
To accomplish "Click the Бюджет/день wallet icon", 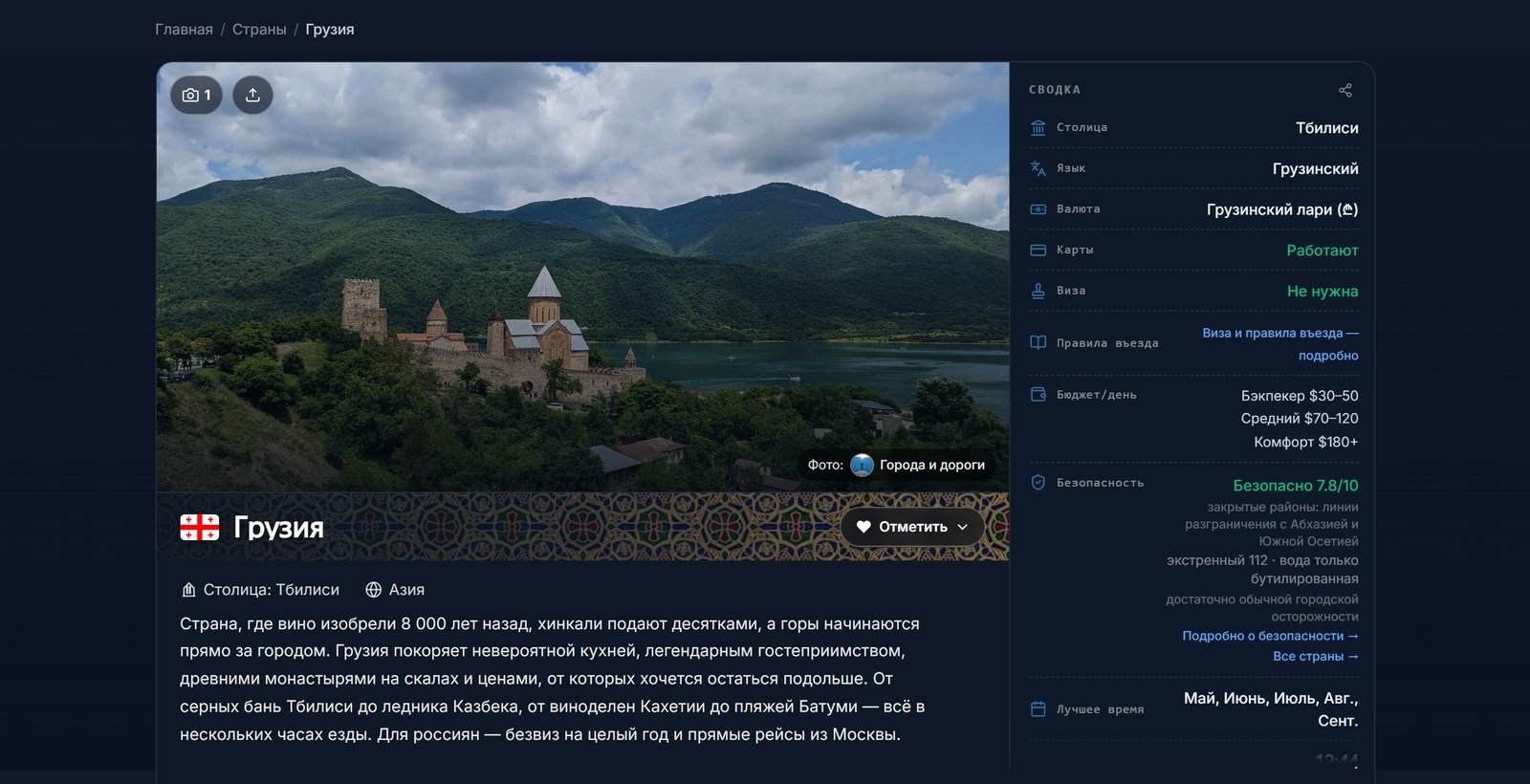I will pos(1038,394).
